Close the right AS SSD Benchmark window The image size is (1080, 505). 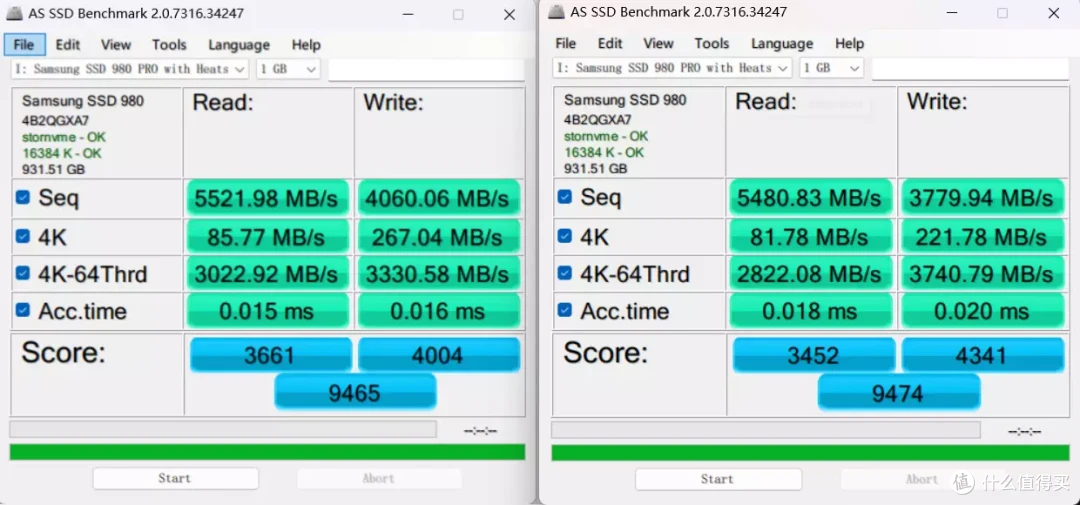1053,13
